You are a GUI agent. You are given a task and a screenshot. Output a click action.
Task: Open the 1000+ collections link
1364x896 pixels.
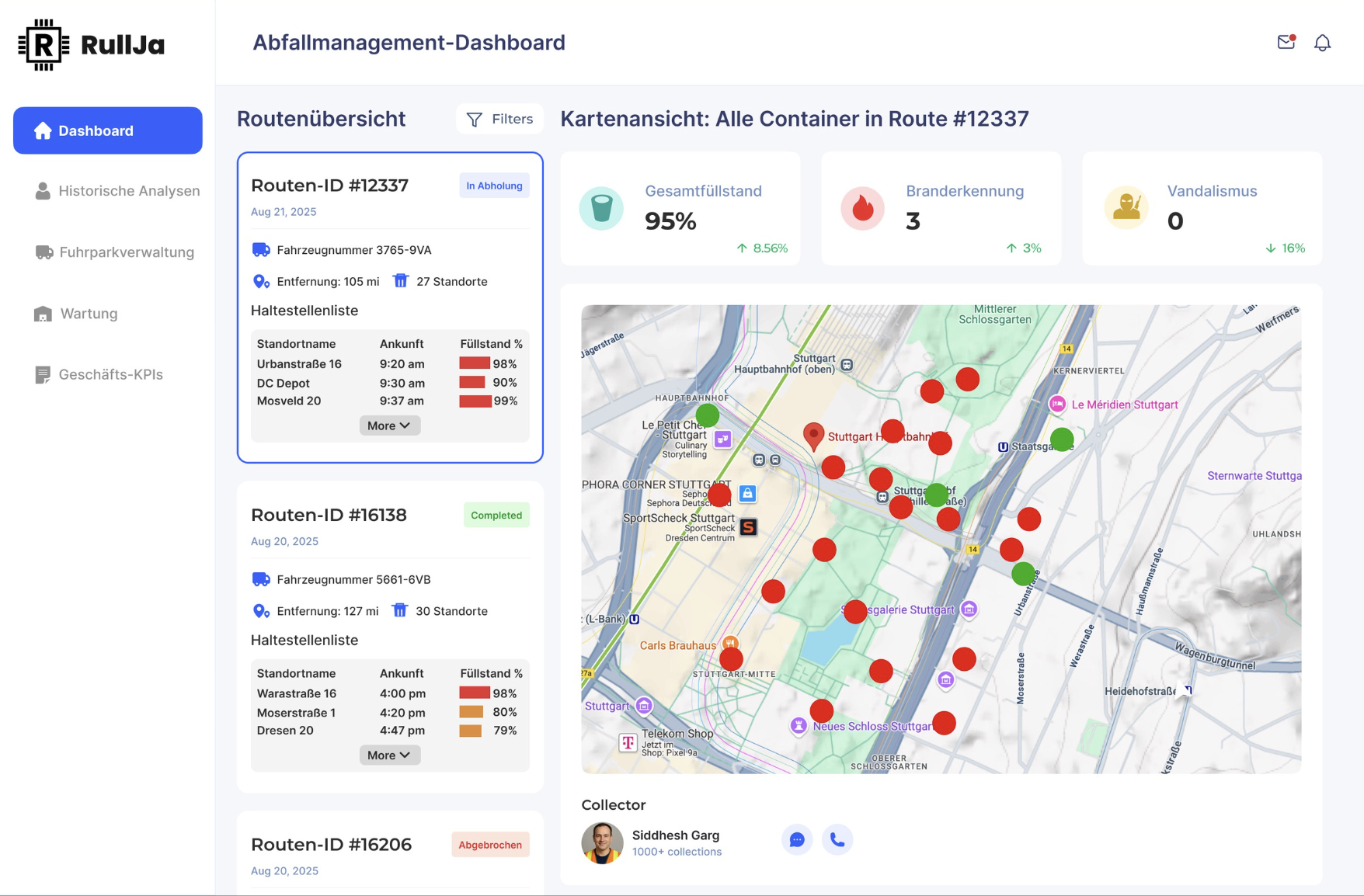tap(677, 852)
